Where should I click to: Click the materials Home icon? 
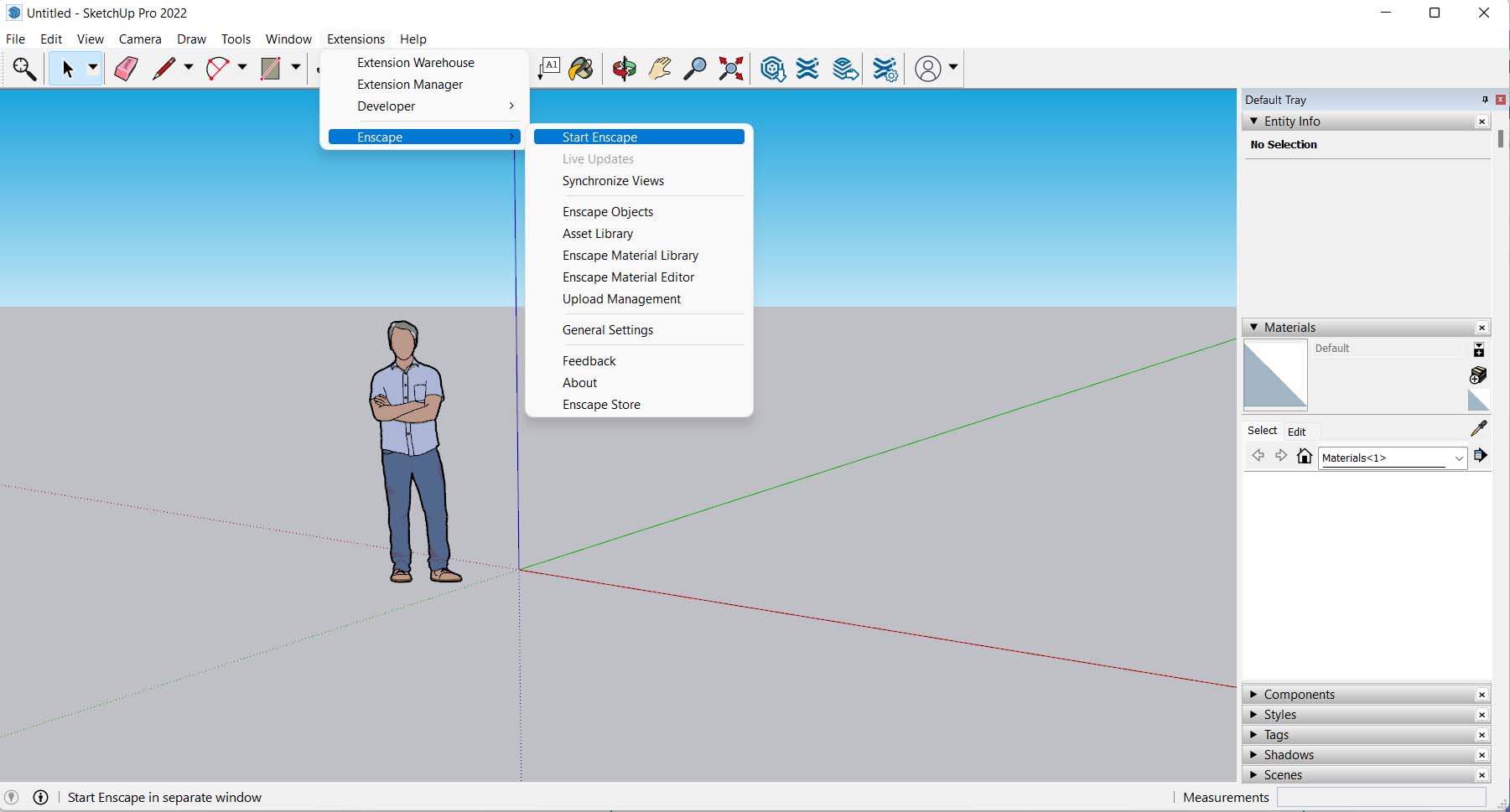(x=1305, y=456)
